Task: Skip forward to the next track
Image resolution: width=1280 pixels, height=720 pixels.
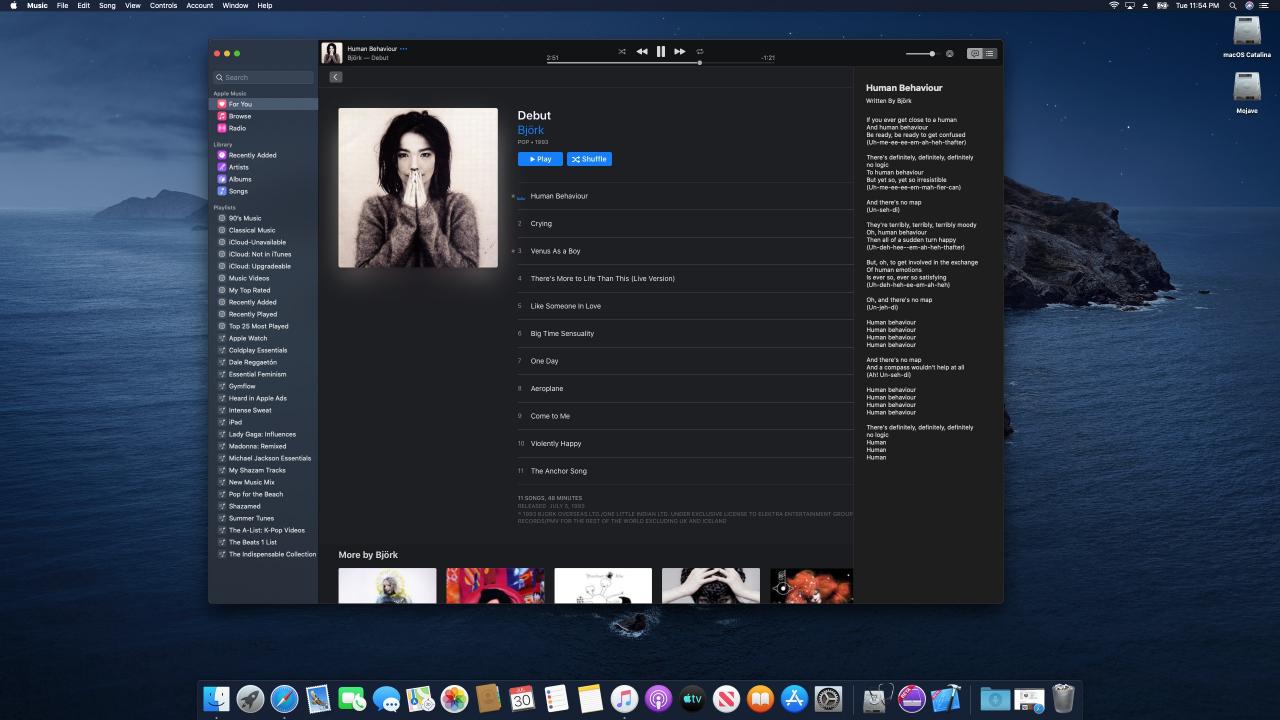Action: [x=680, y=51]
